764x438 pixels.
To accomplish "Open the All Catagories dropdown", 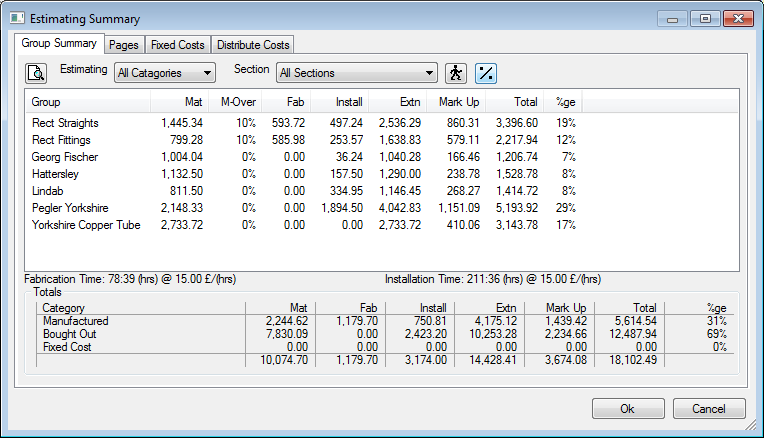I will pos(165,73).
